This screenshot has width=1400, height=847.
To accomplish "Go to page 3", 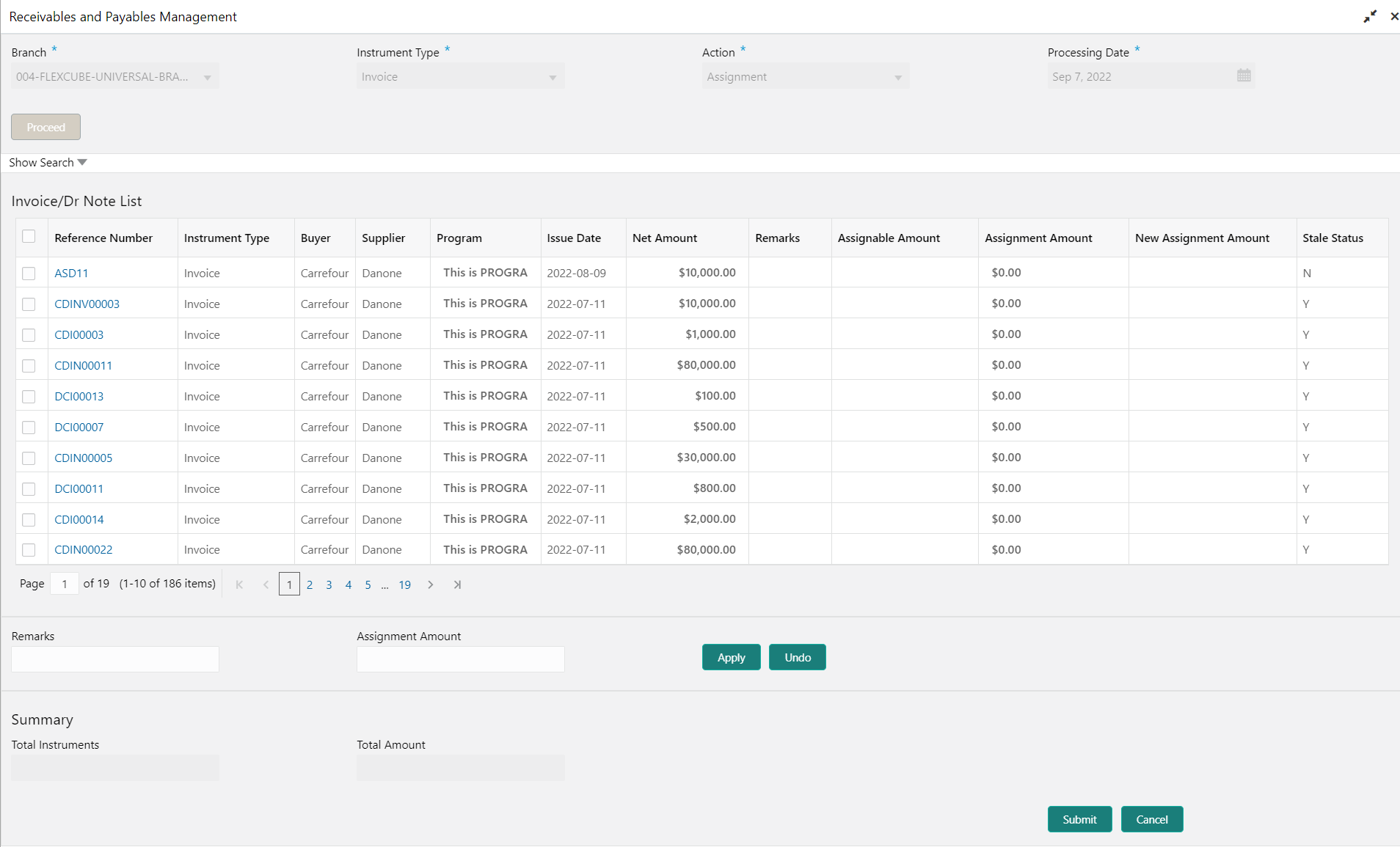I will (x=329, y=584).
